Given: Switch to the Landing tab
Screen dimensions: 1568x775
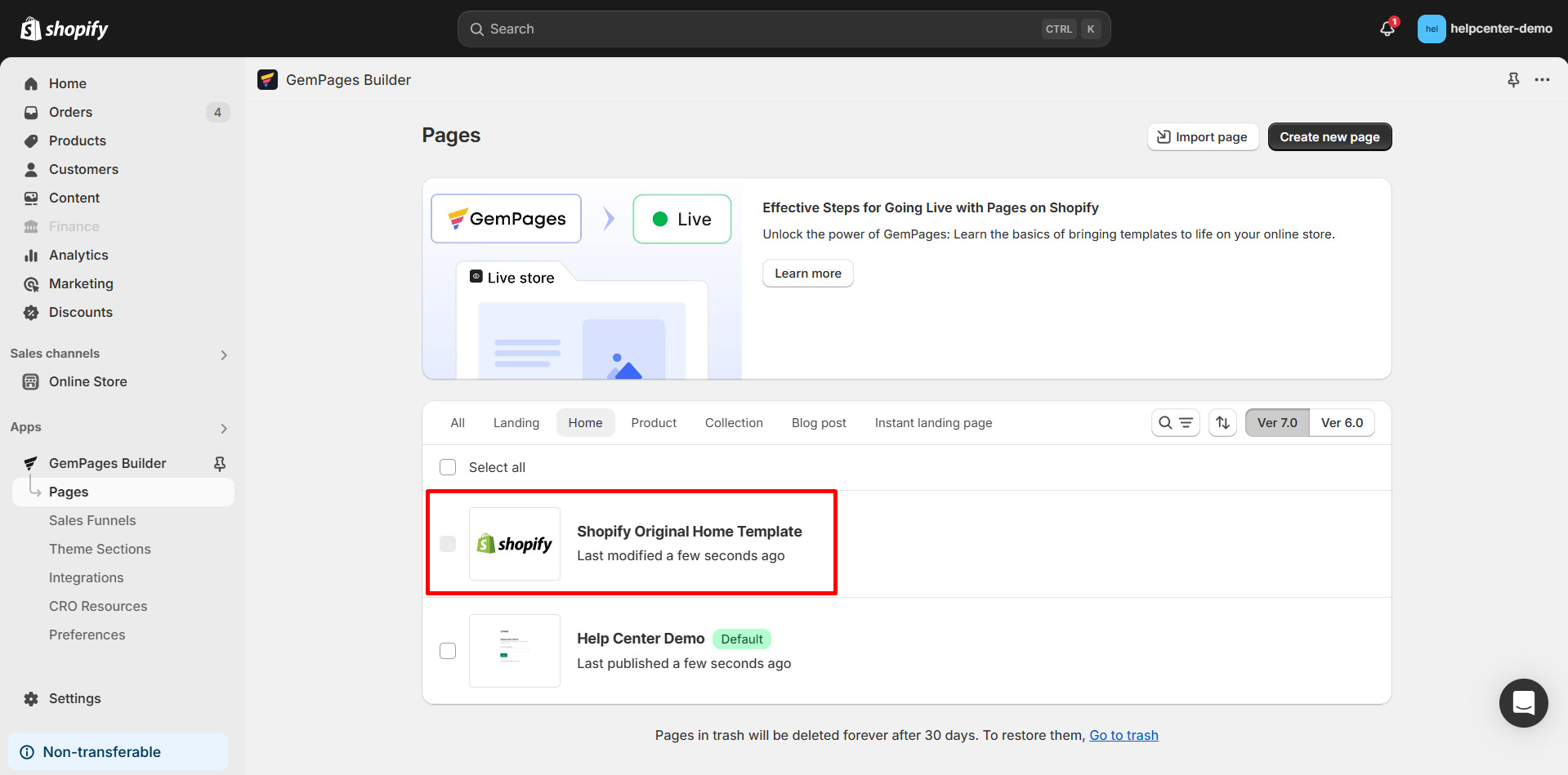Looking at the screenshot, I should click(516, 423).
